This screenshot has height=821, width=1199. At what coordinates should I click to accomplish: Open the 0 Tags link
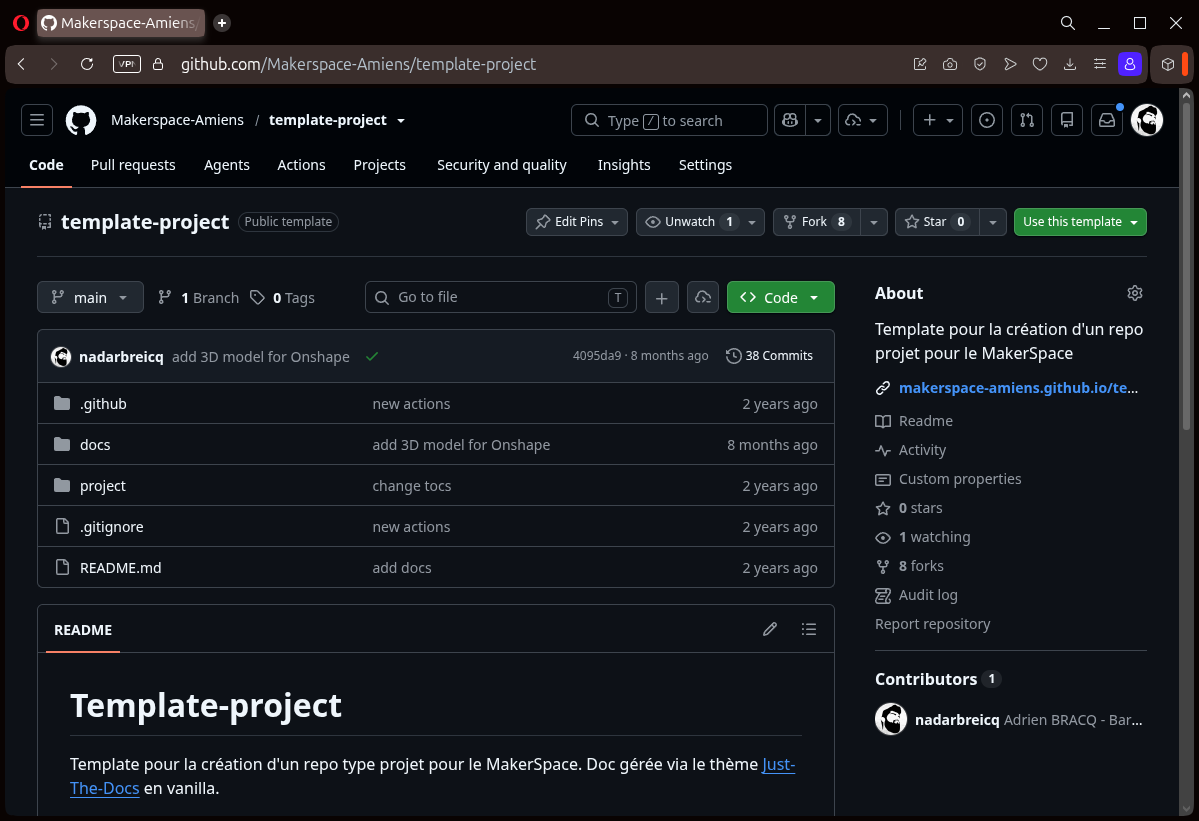click(x=283, y=297)
